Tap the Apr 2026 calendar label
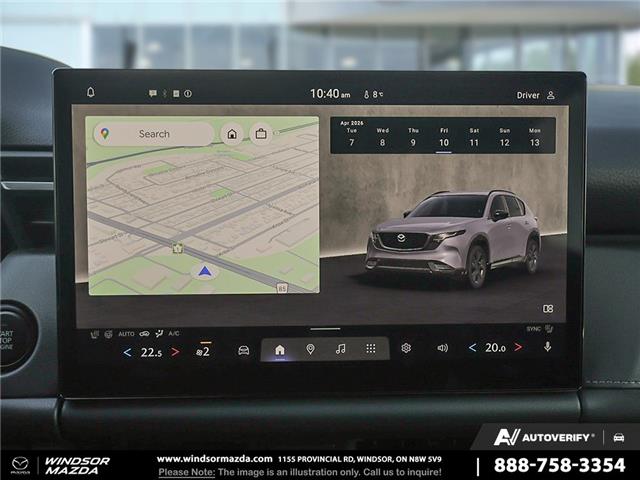Screen dimensions: 640x480 pos(351,123)
